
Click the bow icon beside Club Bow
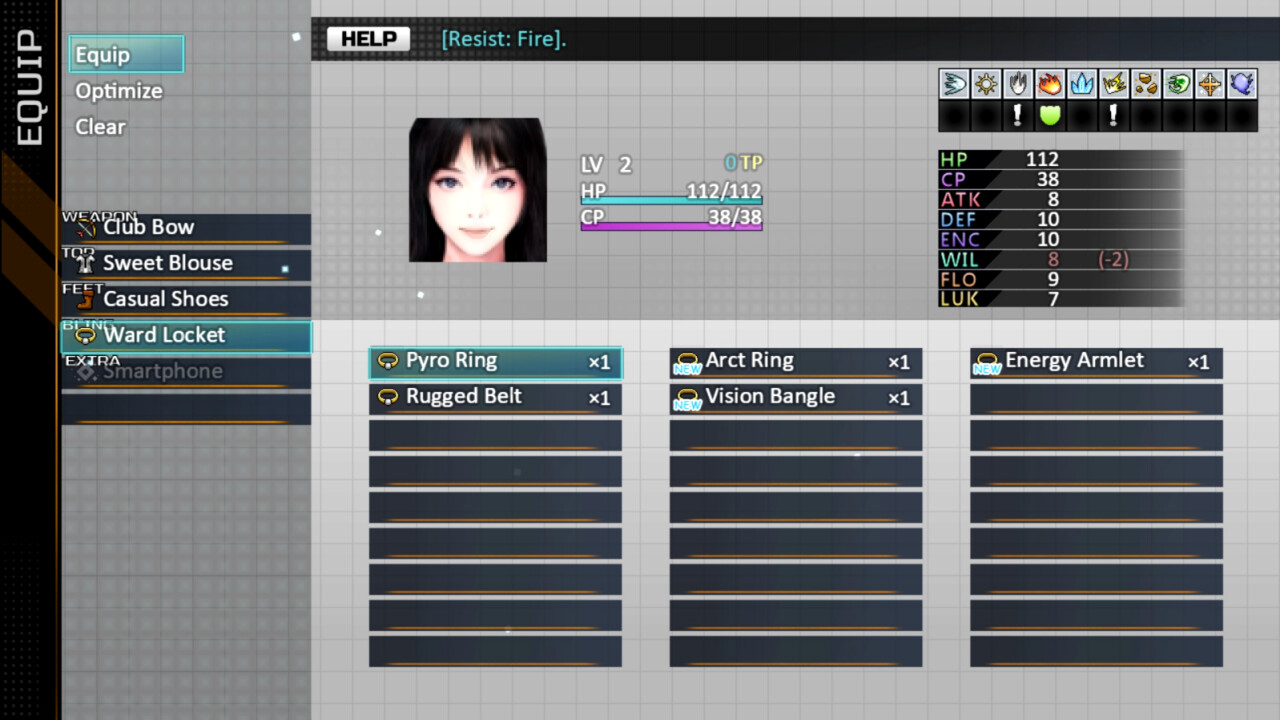click(x=84, y=227)
